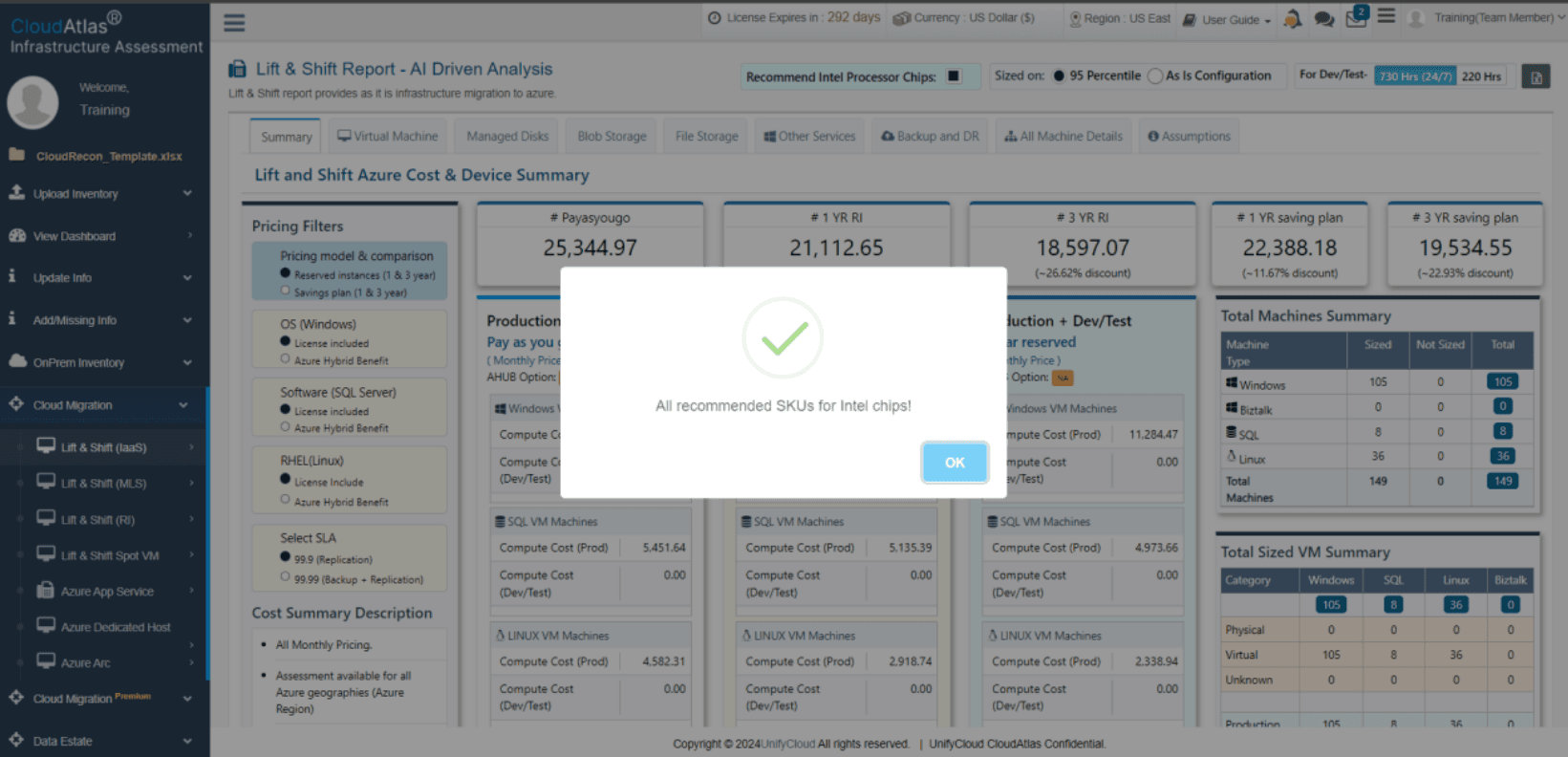Click the Windows total count badge 105

(x=1502, y=381)
